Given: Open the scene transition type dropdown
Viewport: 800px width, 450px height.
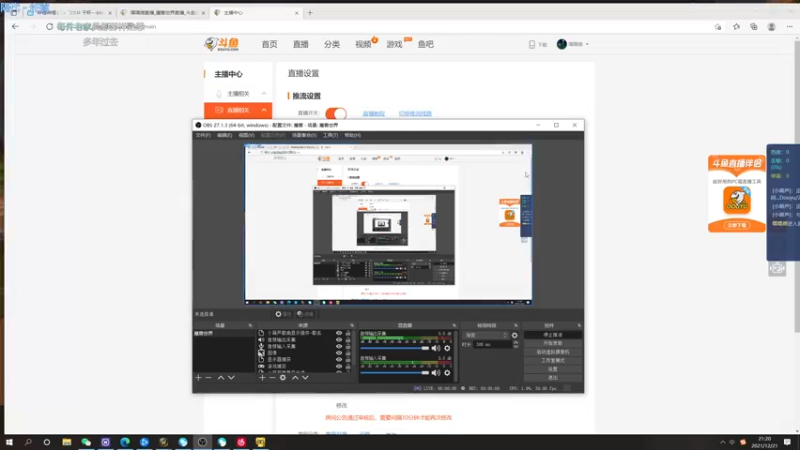Looking at the screenshot, I should click(x=486, y=335).
